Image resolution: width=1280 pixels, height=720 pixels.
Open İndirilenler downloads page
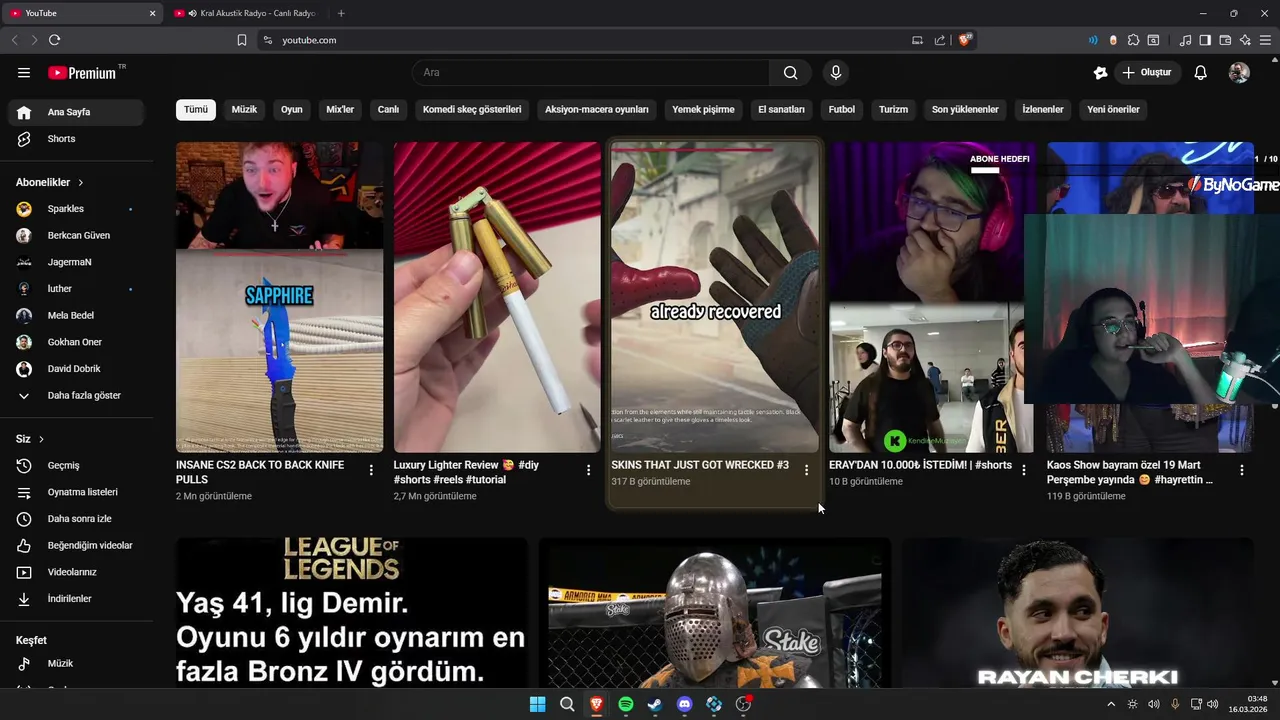[x=76, y=599]
